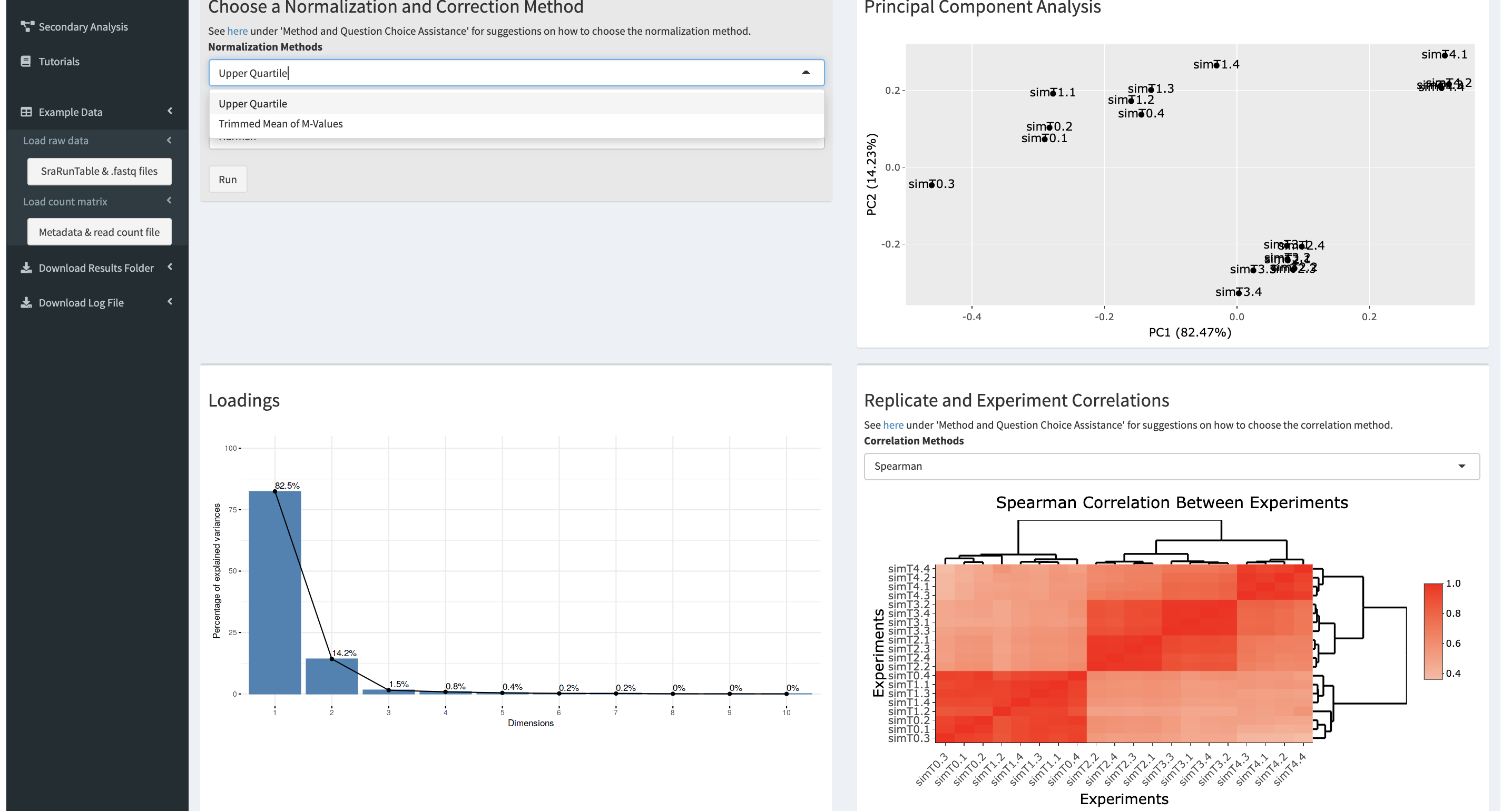Image resolution: width=1512 pixels, height=811 pixels.
Task: Collapse the Load count matrix section
Action: (x=169, y=201)
